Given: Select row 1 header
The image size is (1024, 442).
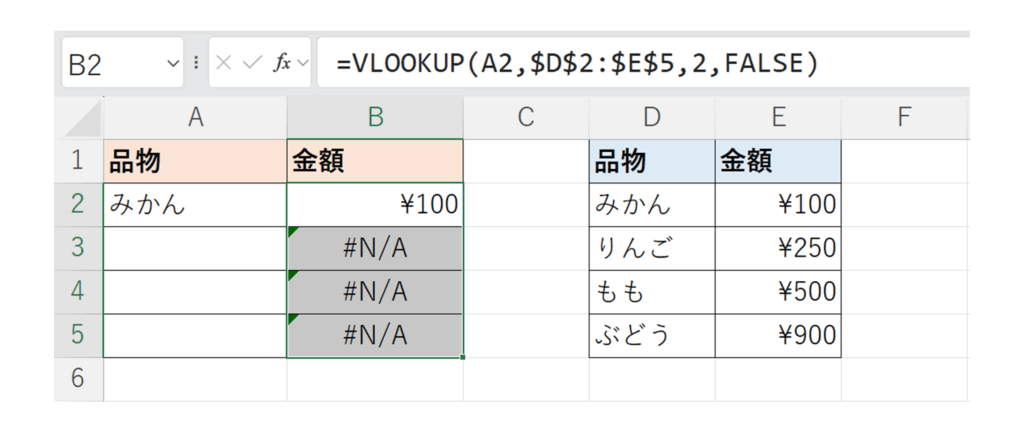Looking at the screenshot, I should coord(79,161).
